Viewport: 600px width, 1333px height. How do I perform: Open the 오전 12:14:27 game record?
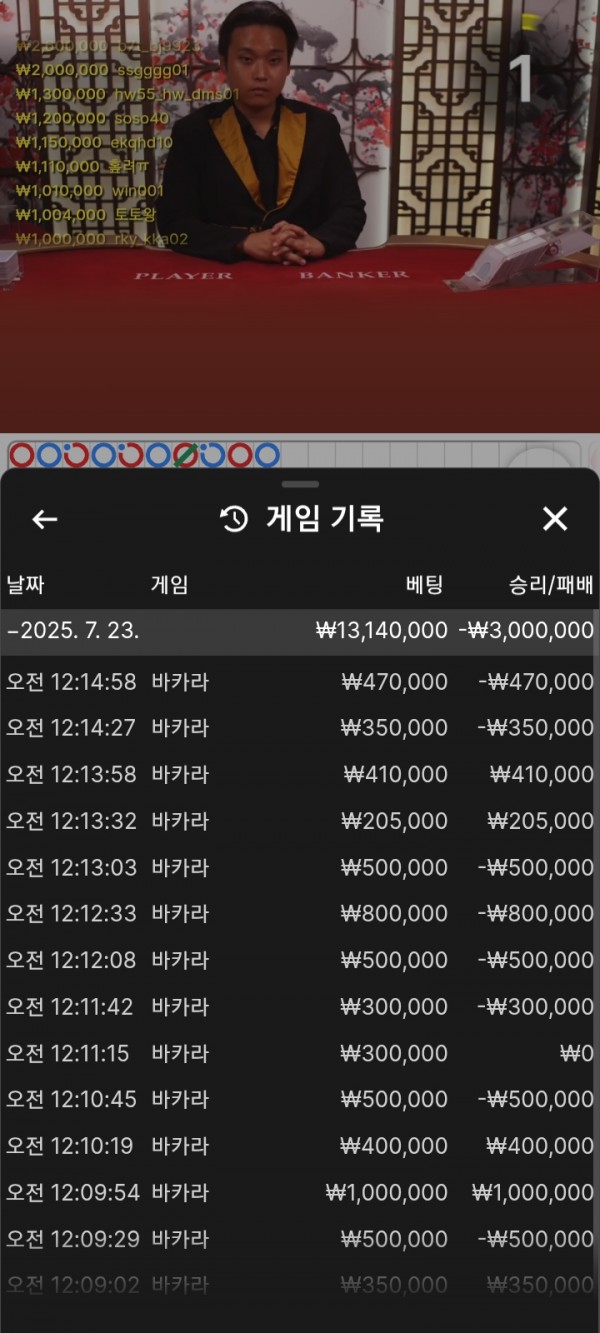tap(300, 728)
